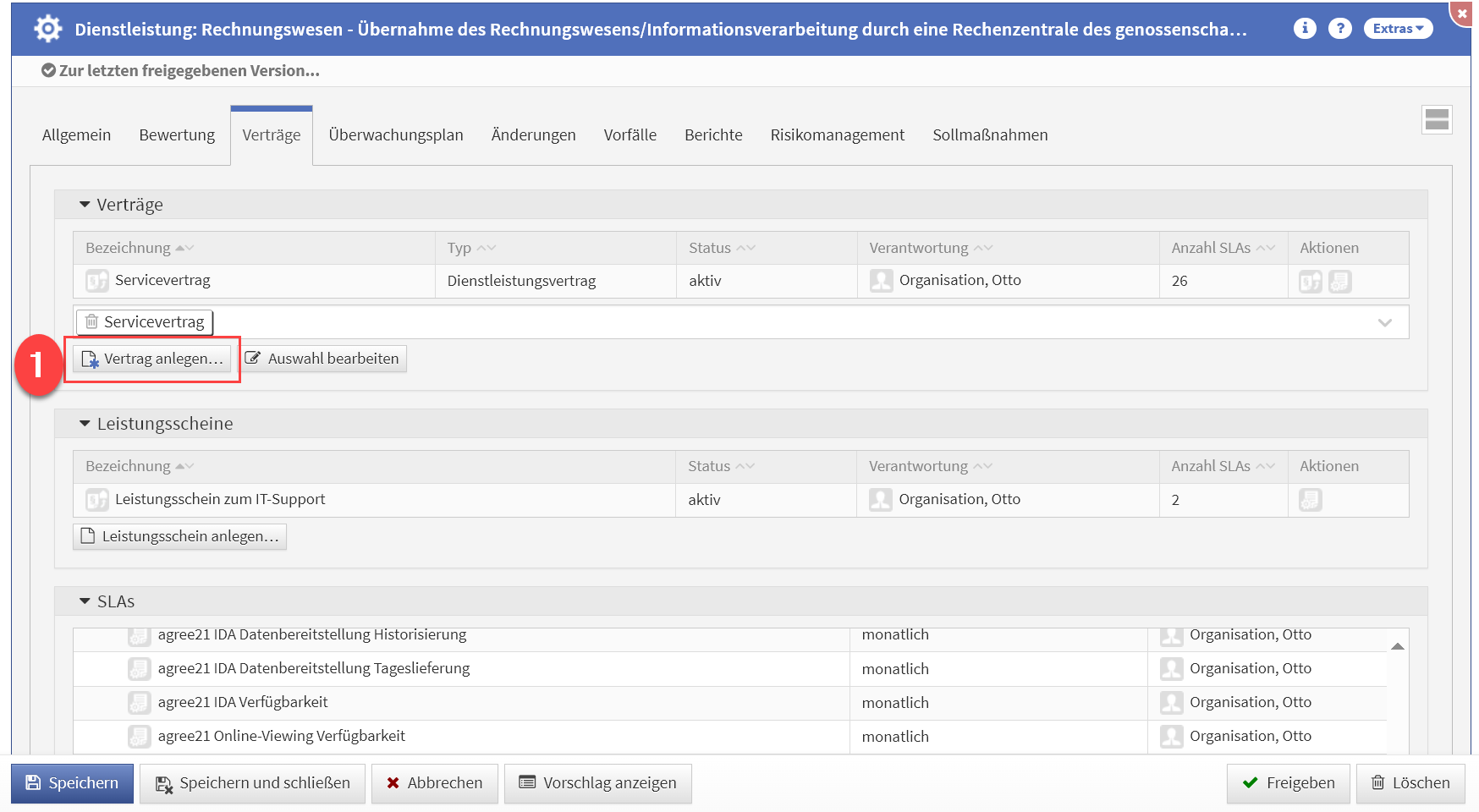Open the help question mark icon
This screenshot has width=1479, height=812.
click(1339, 28)
